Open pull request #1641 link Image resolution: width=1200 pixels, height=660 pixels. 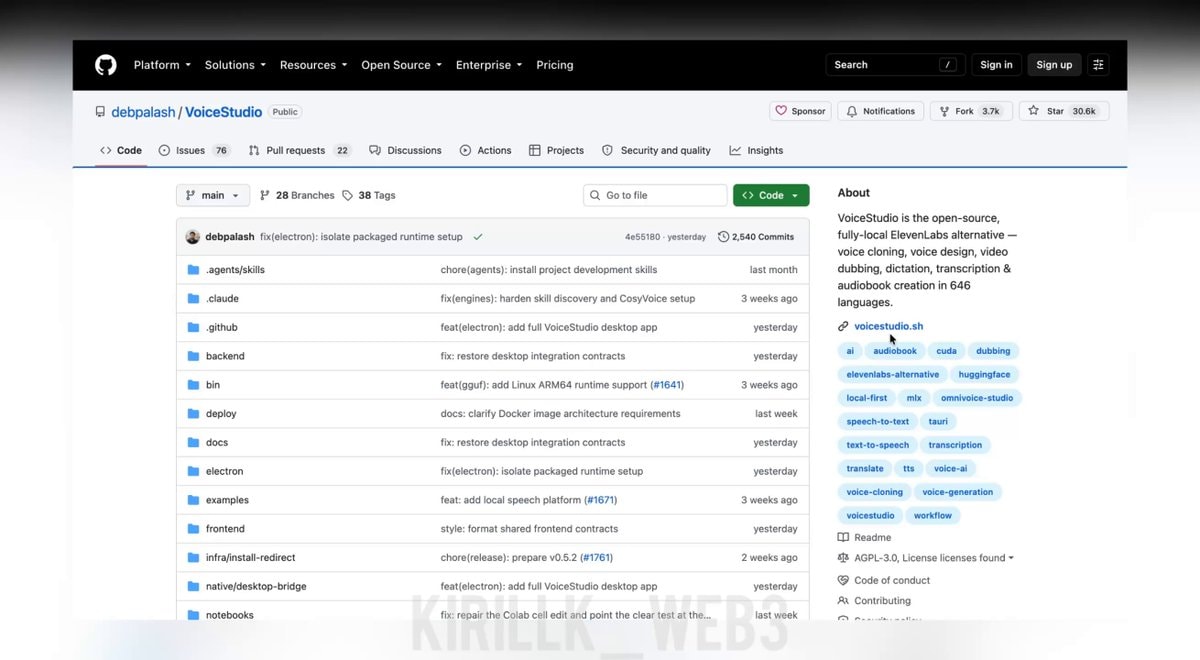pos(667,385)
